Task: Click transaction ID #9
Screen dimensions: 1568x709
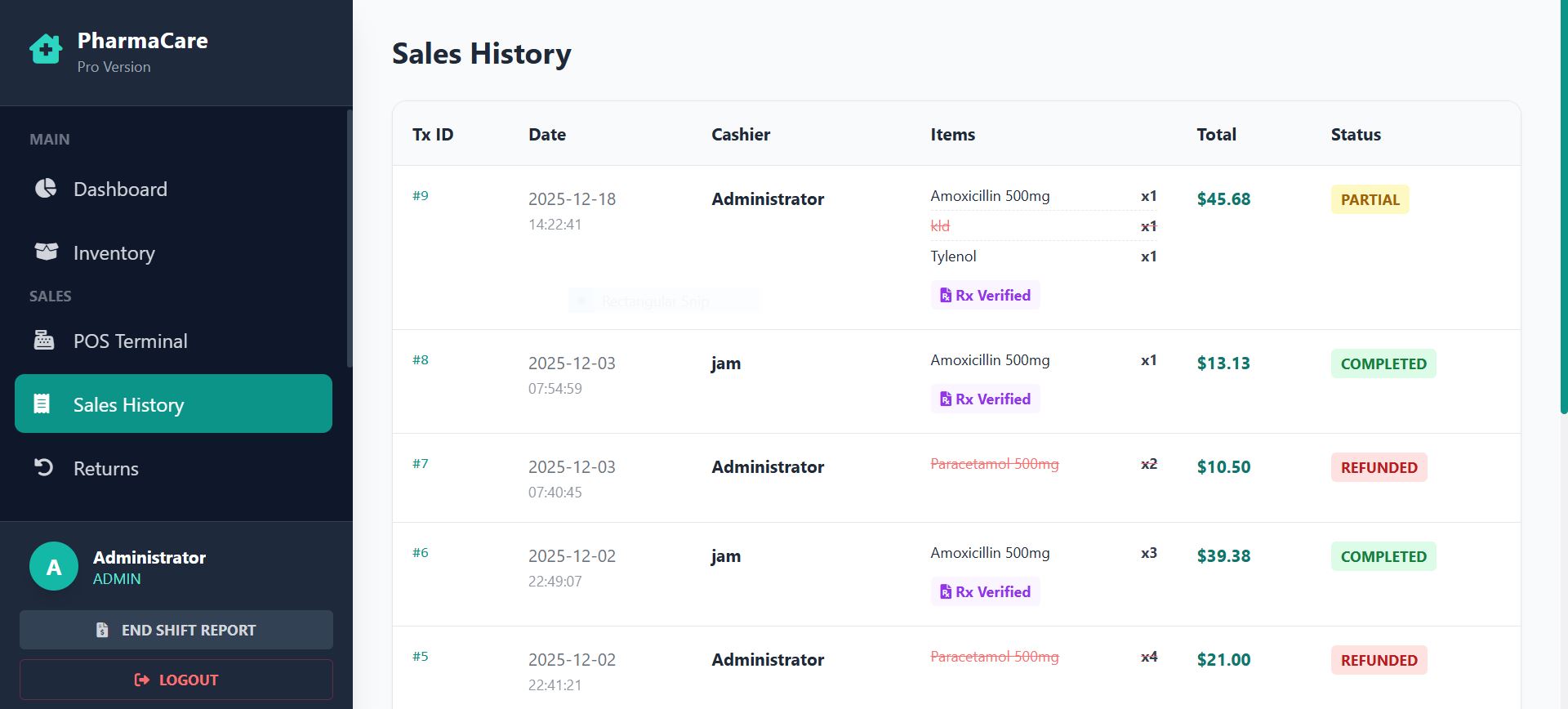Action: (421, 196)
